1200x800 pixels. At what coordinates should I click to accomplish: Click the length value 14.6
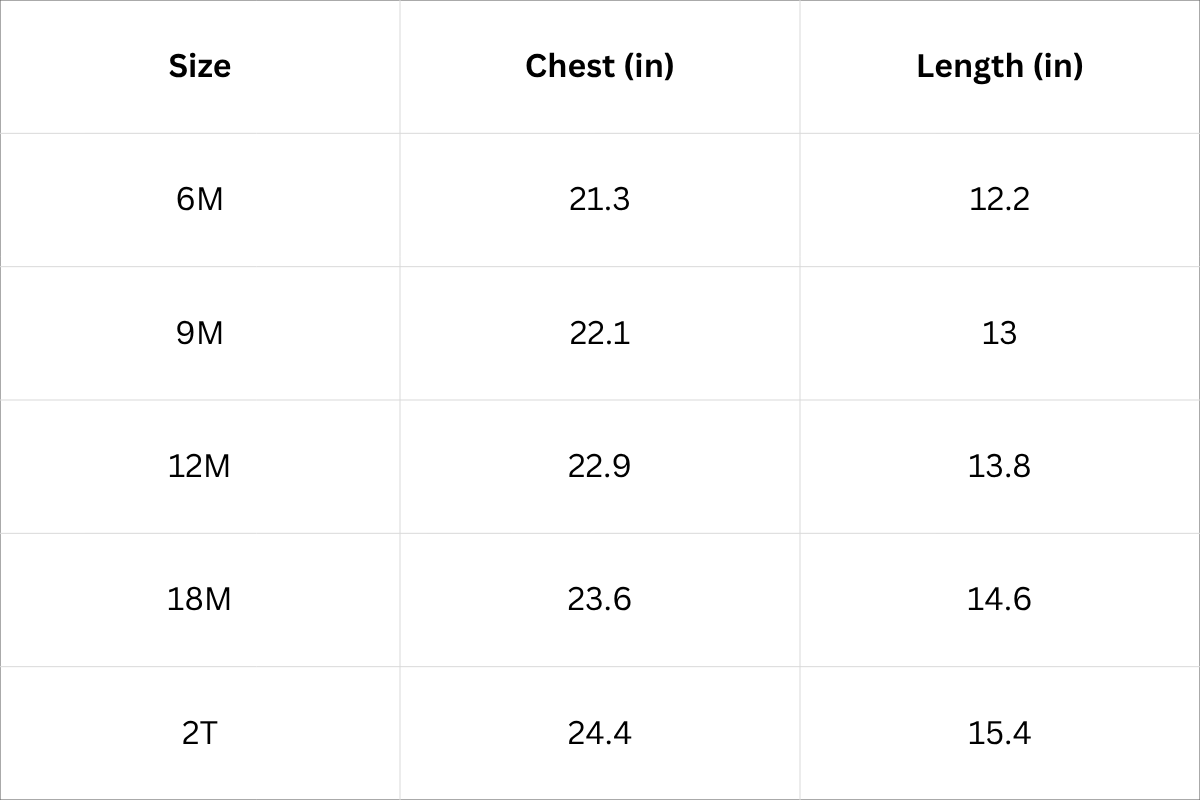(999, 599)
